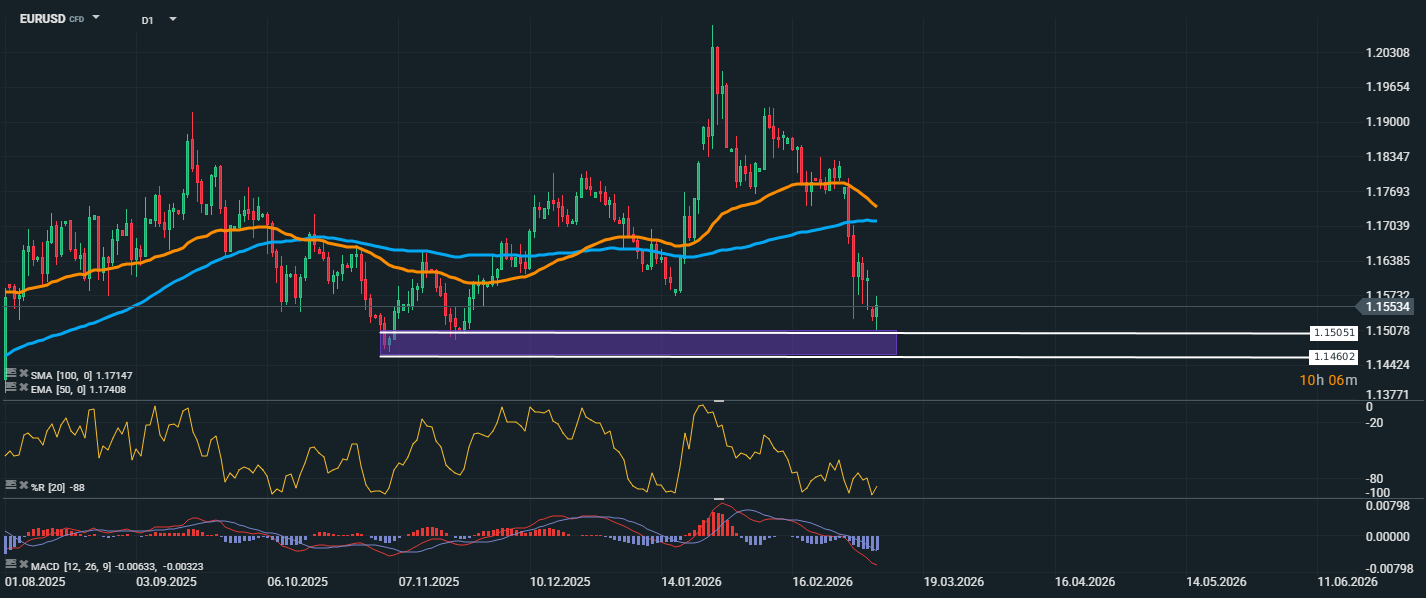Click the small handle above the %R panel

(x=718, y=400)
